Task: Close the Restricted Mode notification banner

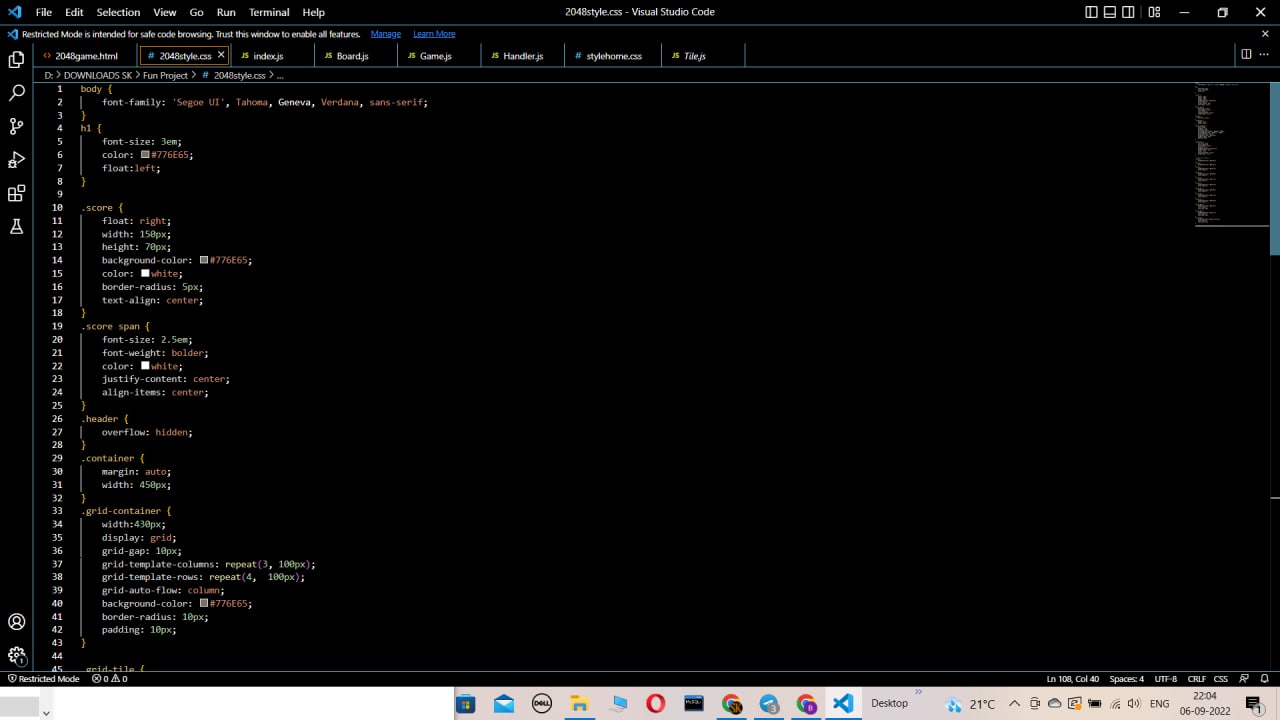Action: pos(1265,33)
